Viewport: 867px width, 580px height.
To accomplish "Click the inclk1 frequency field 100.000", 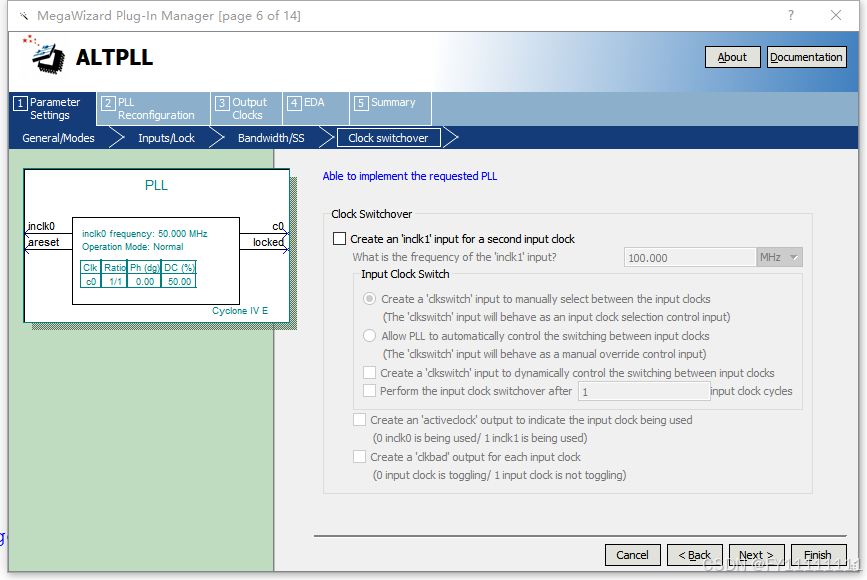I will pyautogui.click(x=690, y=258).
